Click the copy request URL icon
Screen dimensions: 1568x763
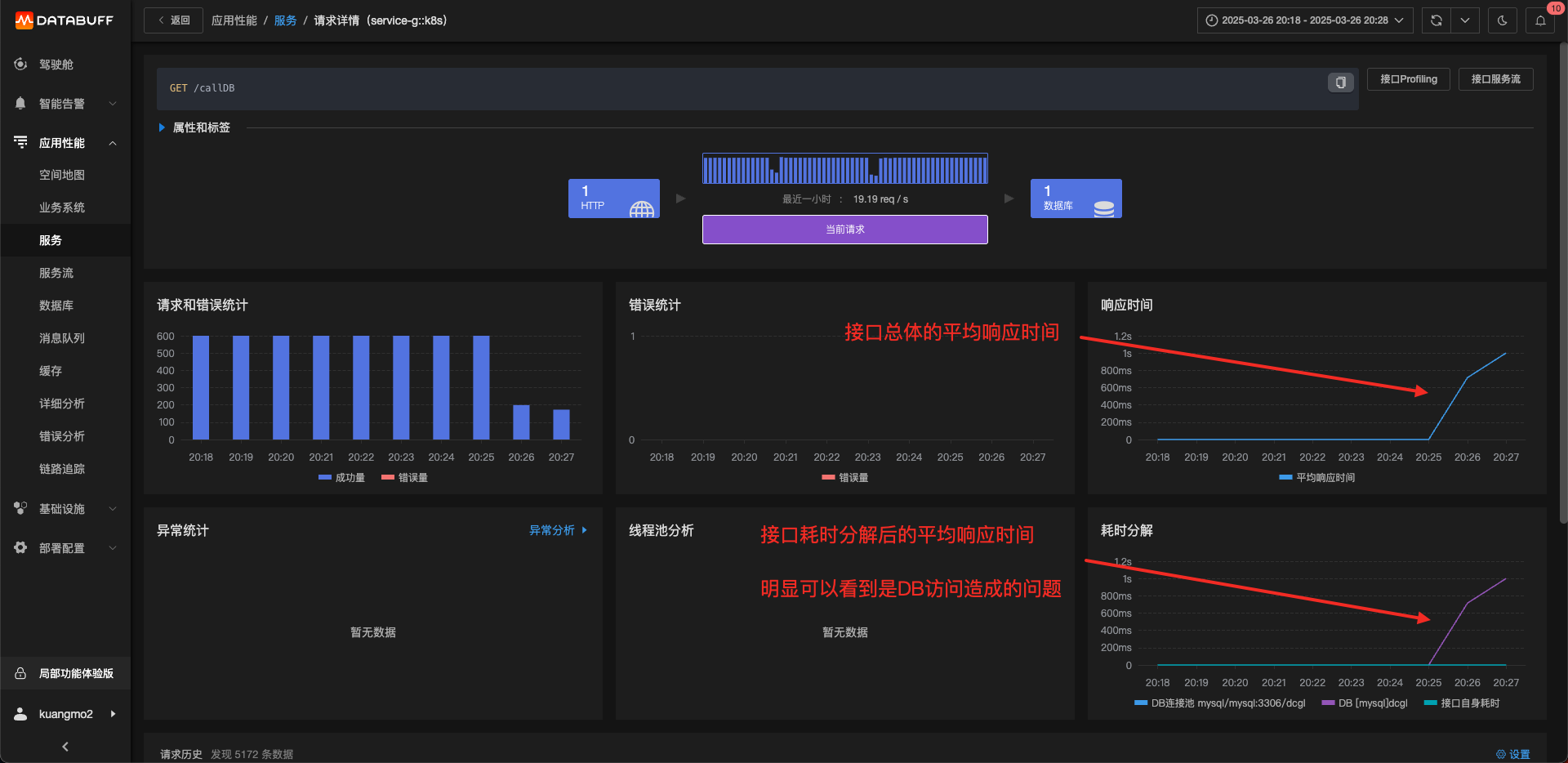1340,83
